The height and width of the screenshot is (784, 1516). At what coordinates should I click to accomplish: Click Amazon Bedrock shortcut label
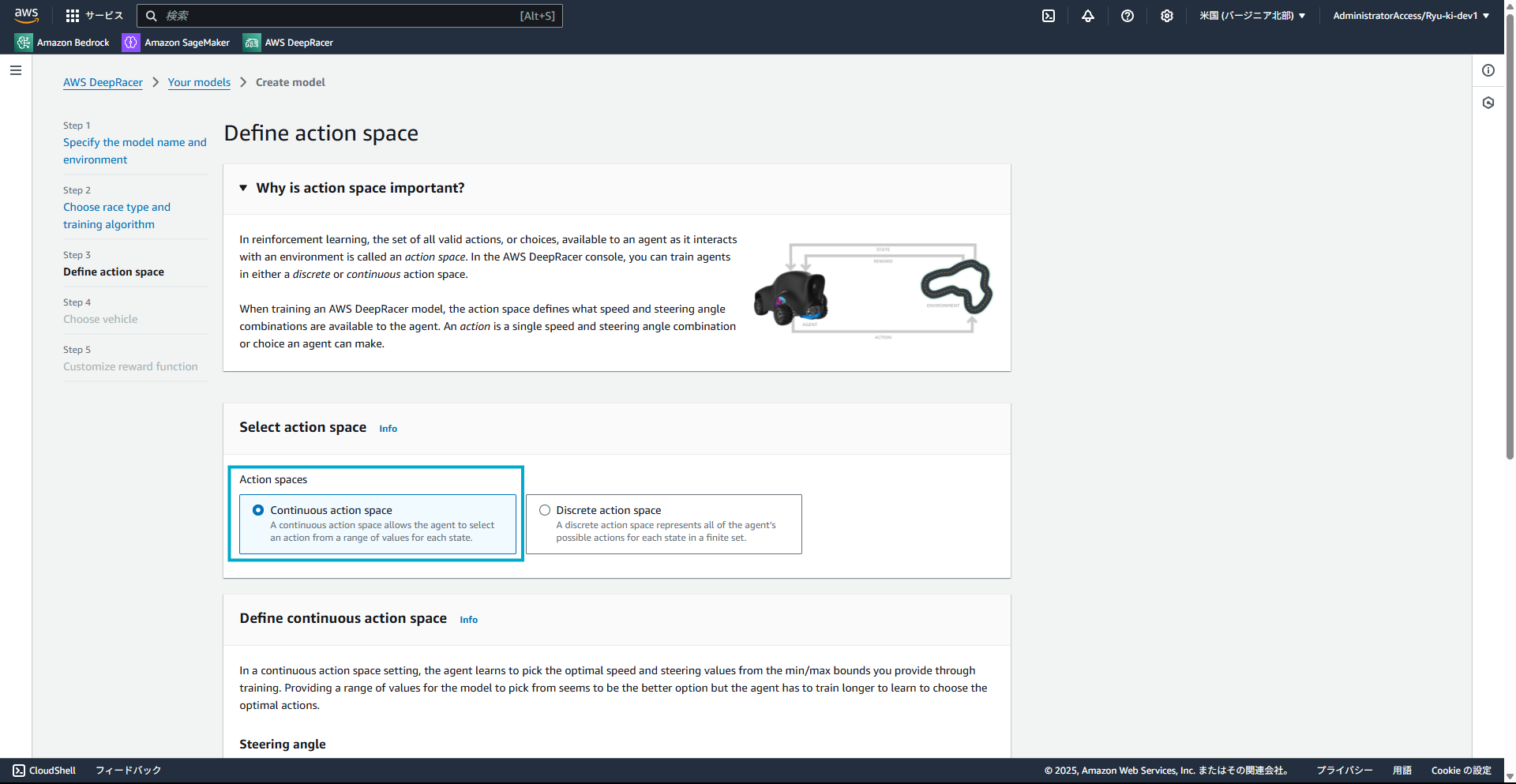pyautogui.click(x=73, y=43)
